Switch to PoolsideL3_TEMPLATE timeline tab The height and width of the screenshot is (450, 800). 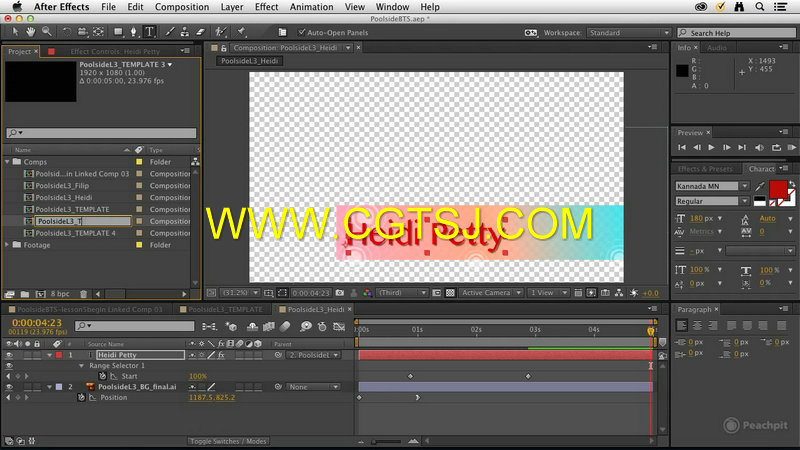(225, 310)
